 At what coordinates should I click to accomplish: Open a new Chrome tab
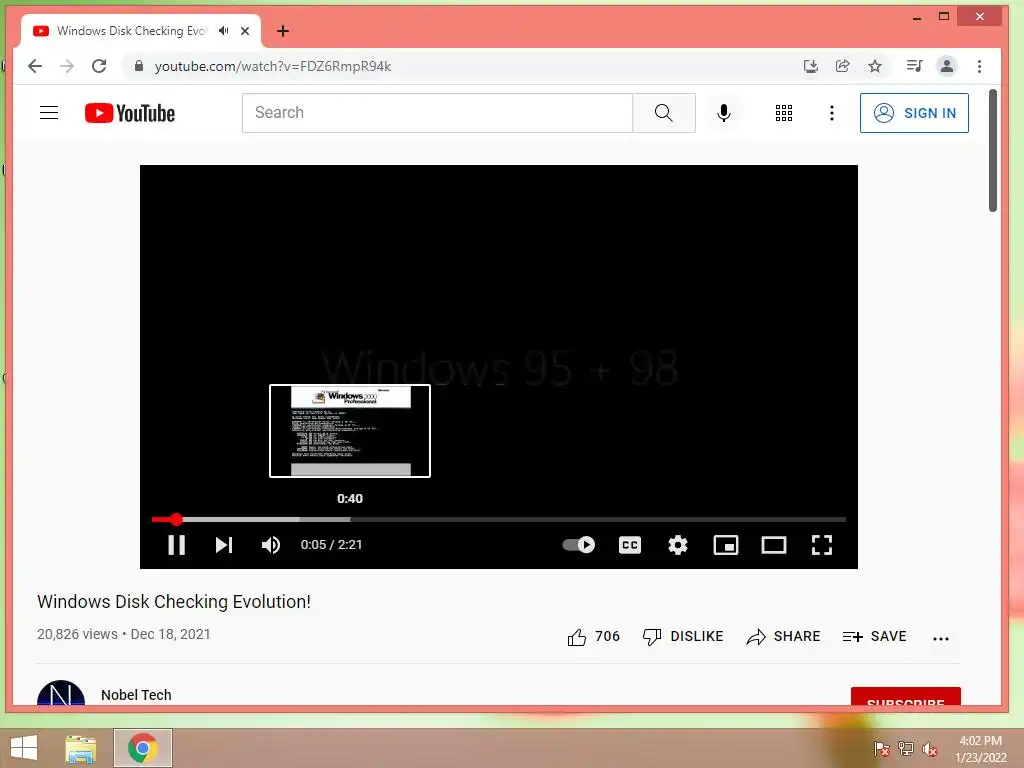(283, 31)
